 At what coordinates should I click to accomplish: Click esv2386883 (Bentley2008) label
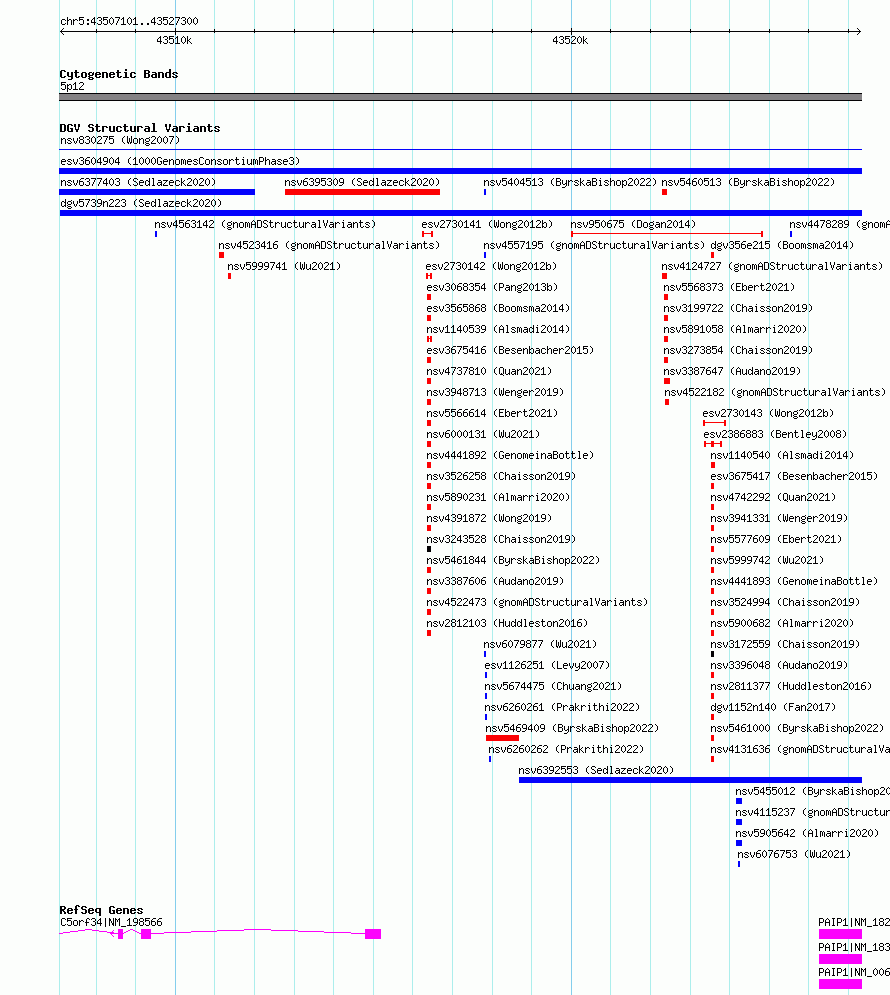tap(775, 433)
